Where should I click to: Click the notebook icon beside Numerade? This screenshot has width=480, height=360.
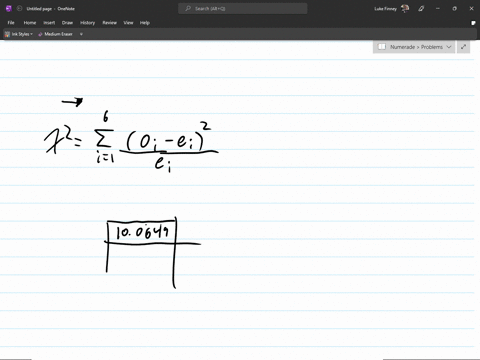pyautogui.click(x=382, y=47)
